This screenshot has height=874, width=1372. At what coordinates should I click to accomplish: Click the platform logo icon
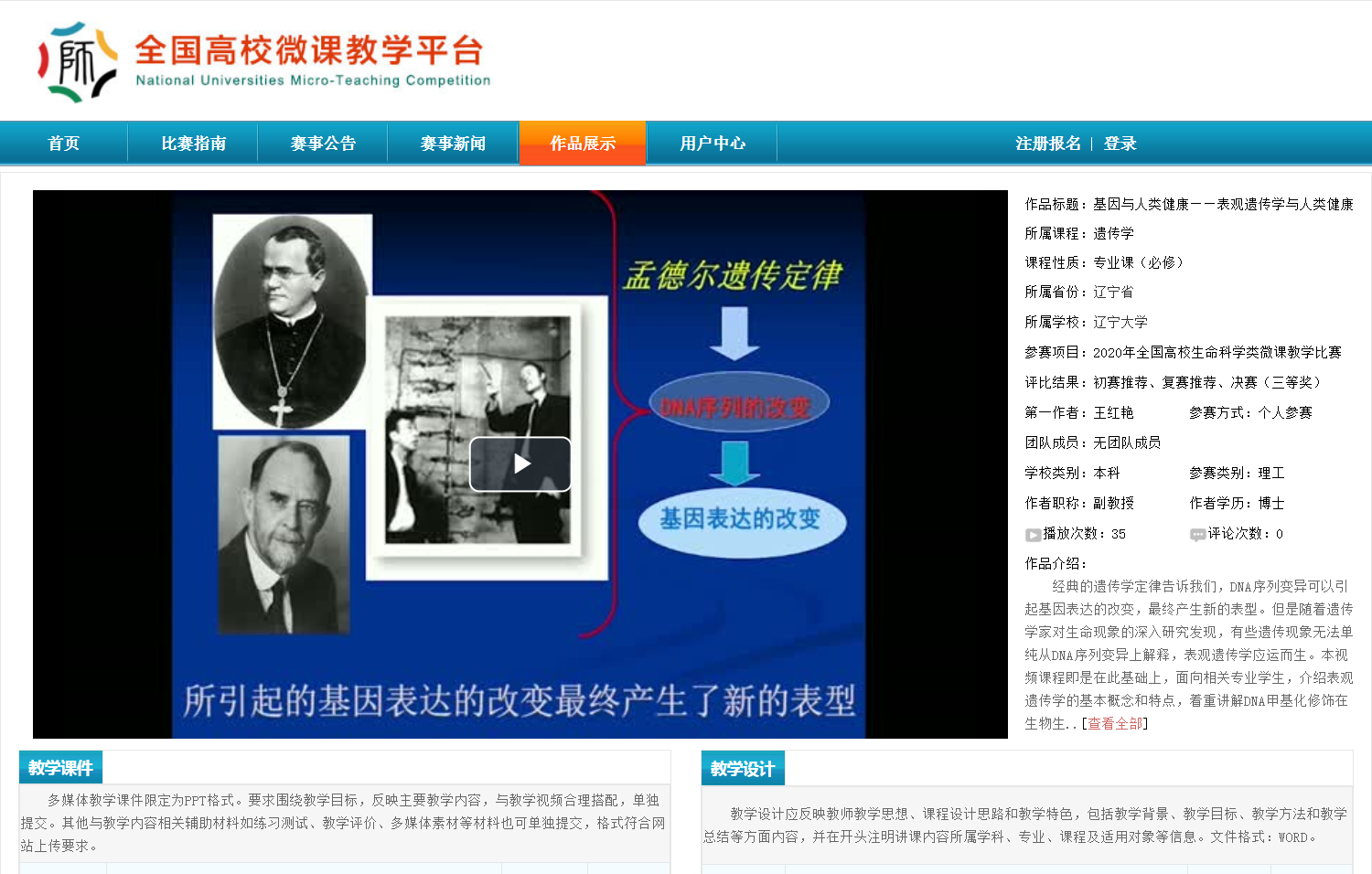[x=78, y=62]
